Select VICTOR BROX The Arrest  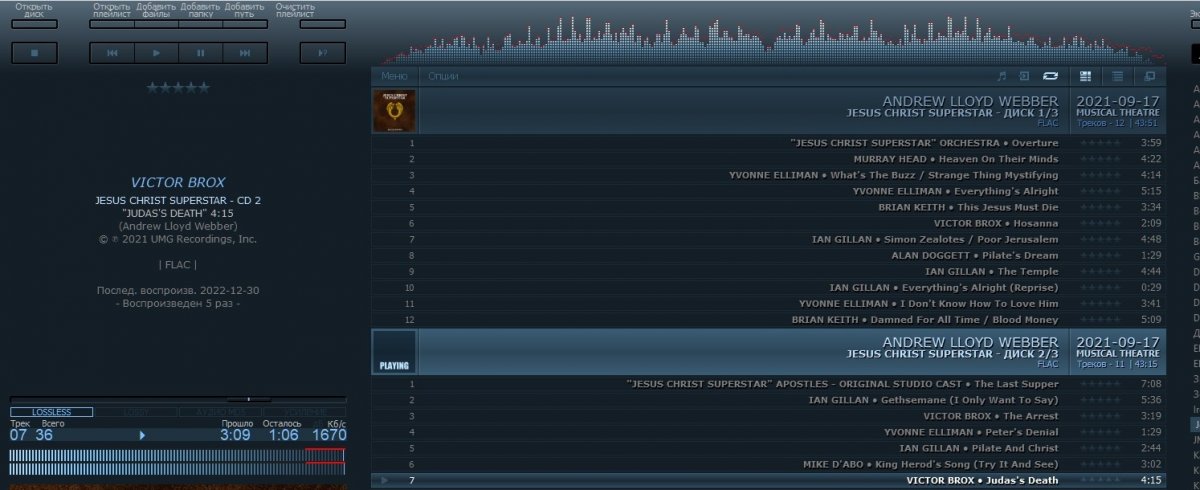[768, 416]
